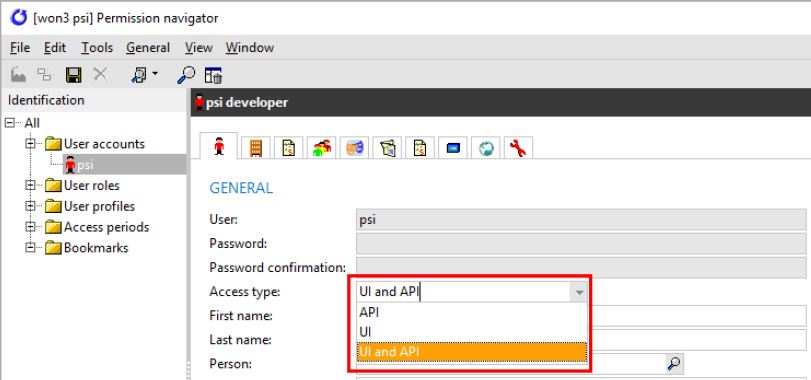
Task: Click the table with trash can toolbar icon
Action: [x=213, y=75]
